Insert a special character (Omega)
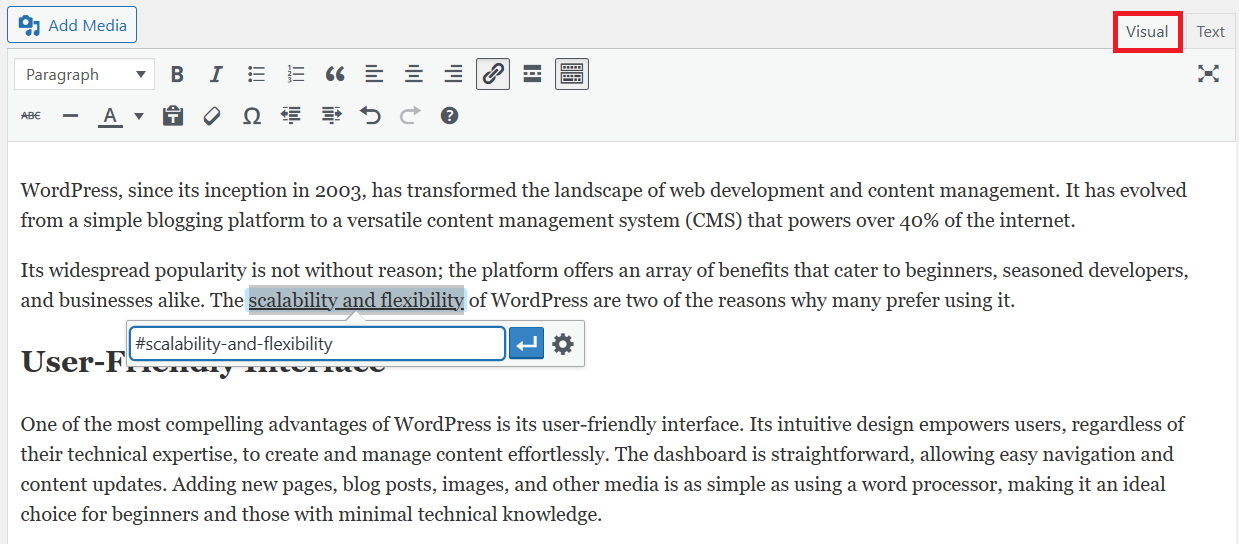This screenshot has width=1239, height=544. (252, 116)
